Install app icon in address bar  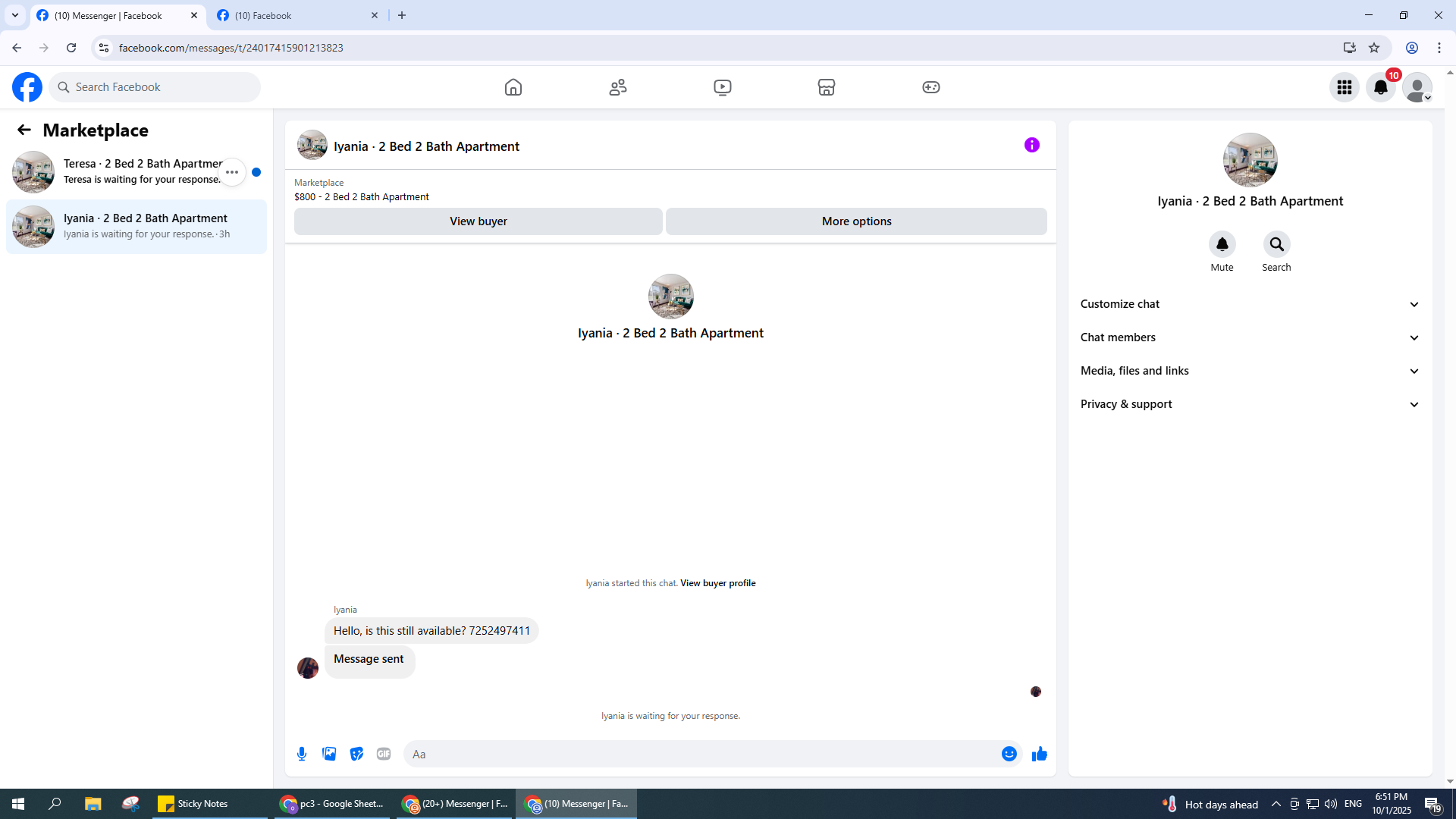pyautogui.click(x=1350, y=48)
